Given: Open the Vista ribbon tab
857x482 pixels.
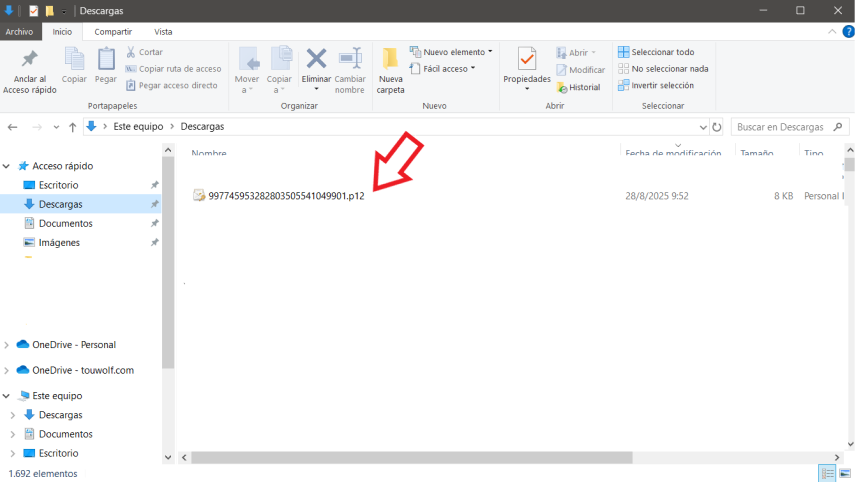Looking at the screenshot, I should tap(163, 32).
